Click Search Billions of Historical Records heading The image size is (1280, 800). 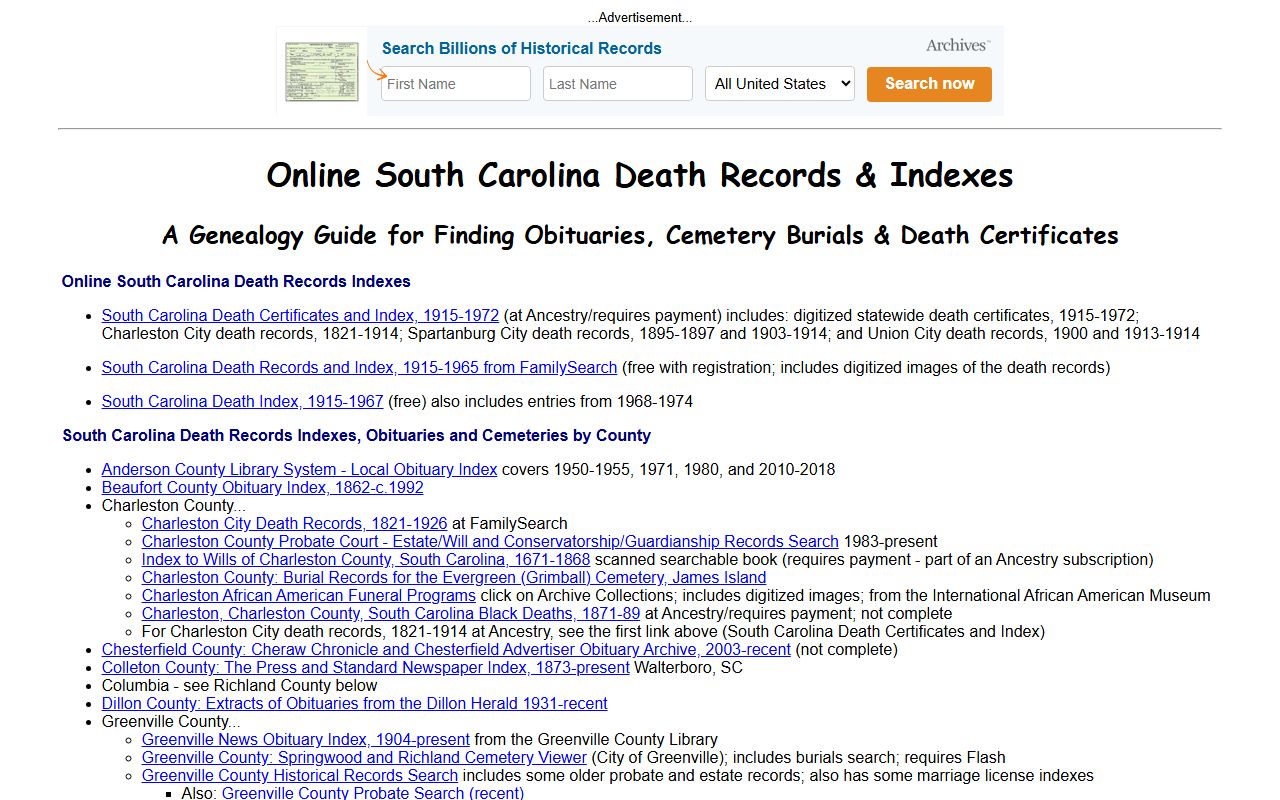click(x=522, y=48)
